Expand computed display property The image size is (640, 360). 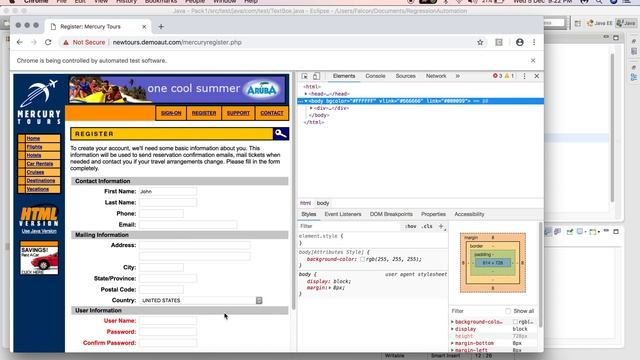click(452, 329)
